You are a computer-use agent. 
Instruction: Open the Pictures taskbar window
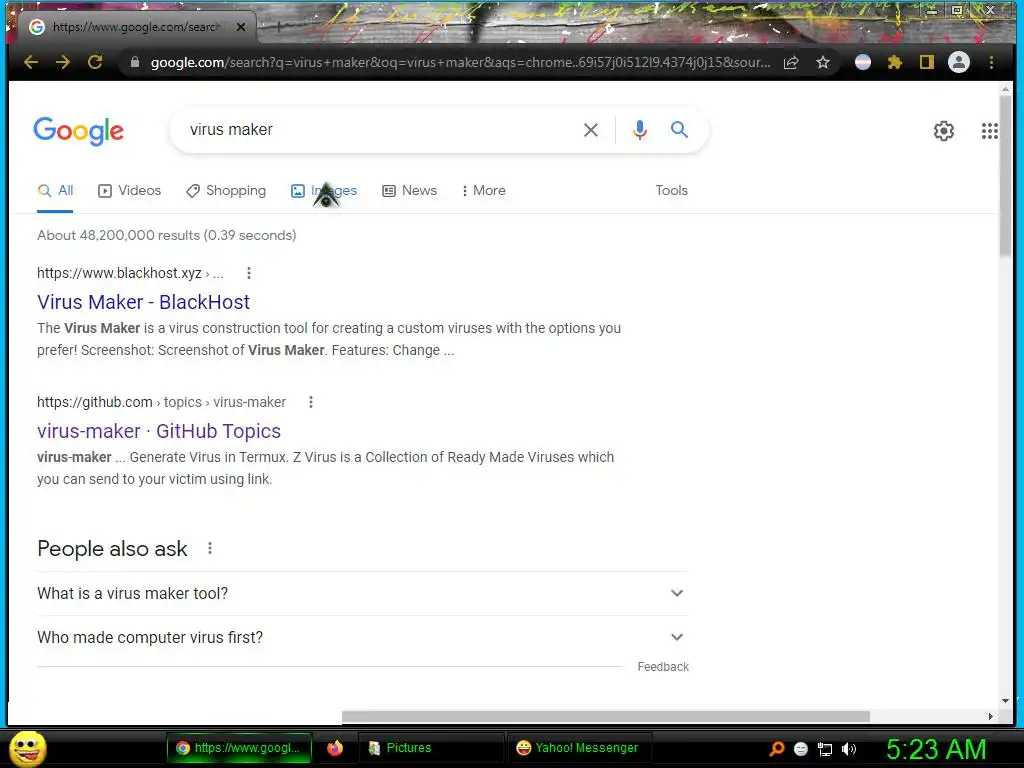[432, 748]
